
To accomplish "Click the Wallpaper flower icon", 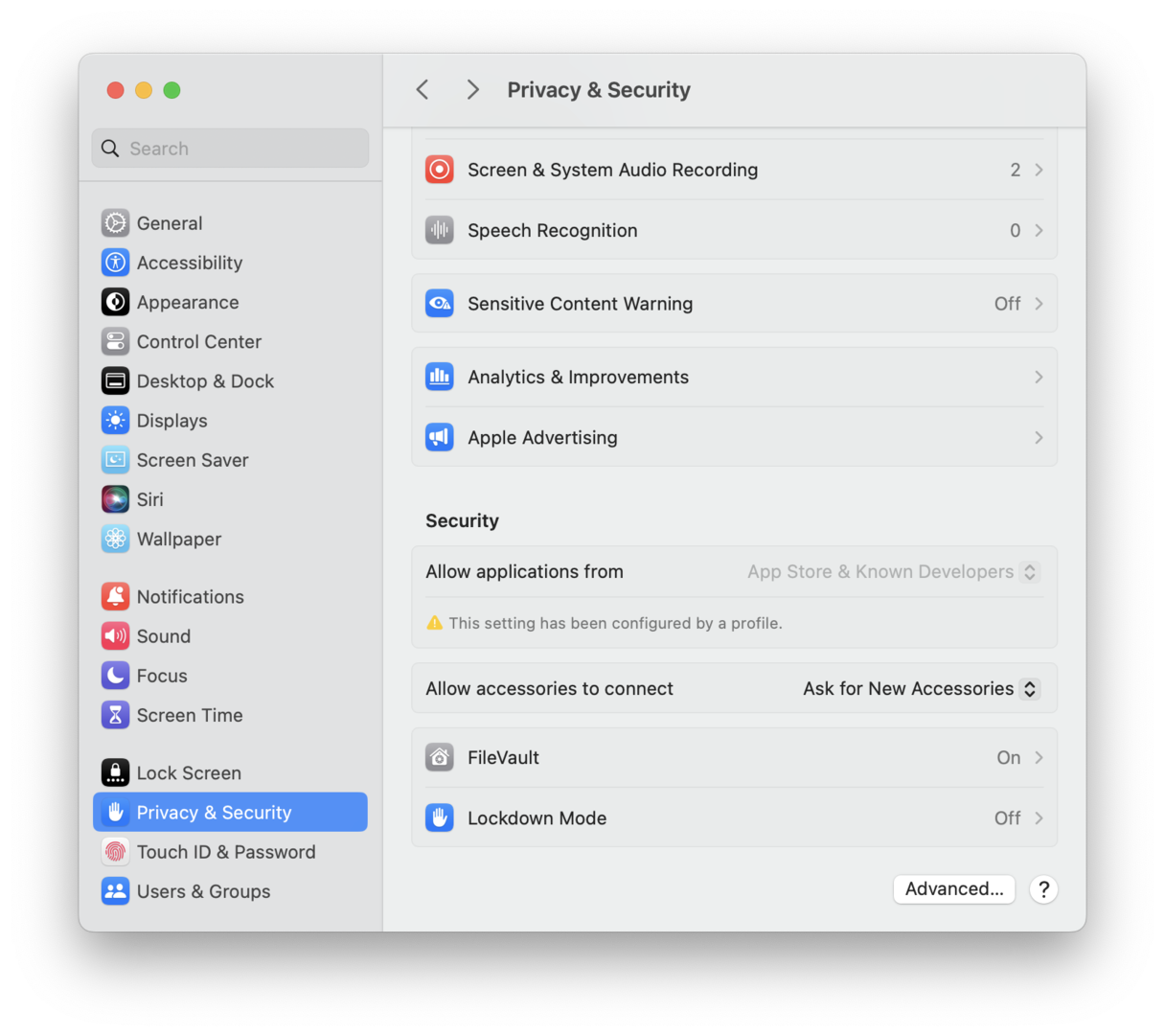I will (115, 539).
